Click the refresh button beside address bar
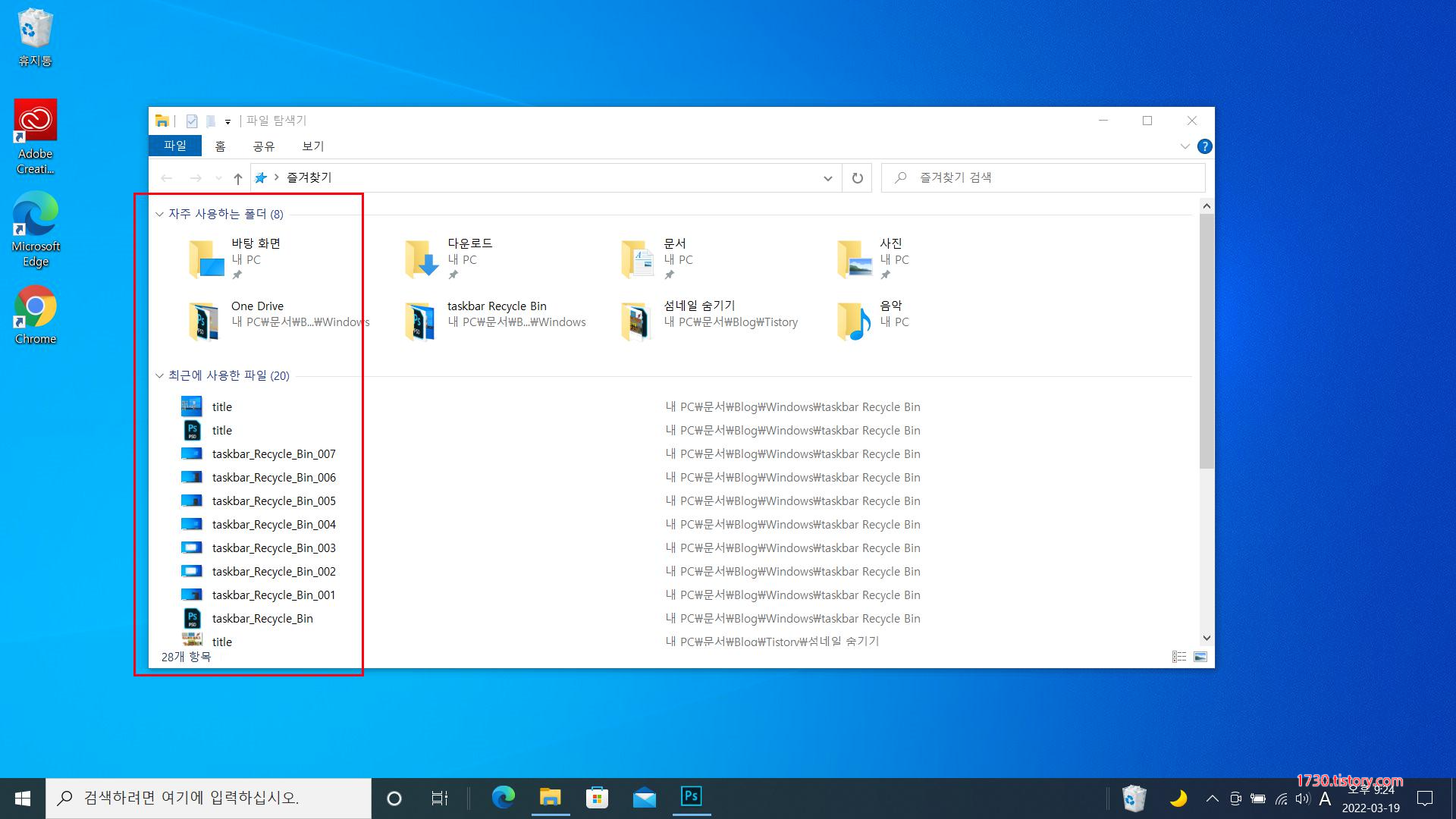 pos(857,177)
